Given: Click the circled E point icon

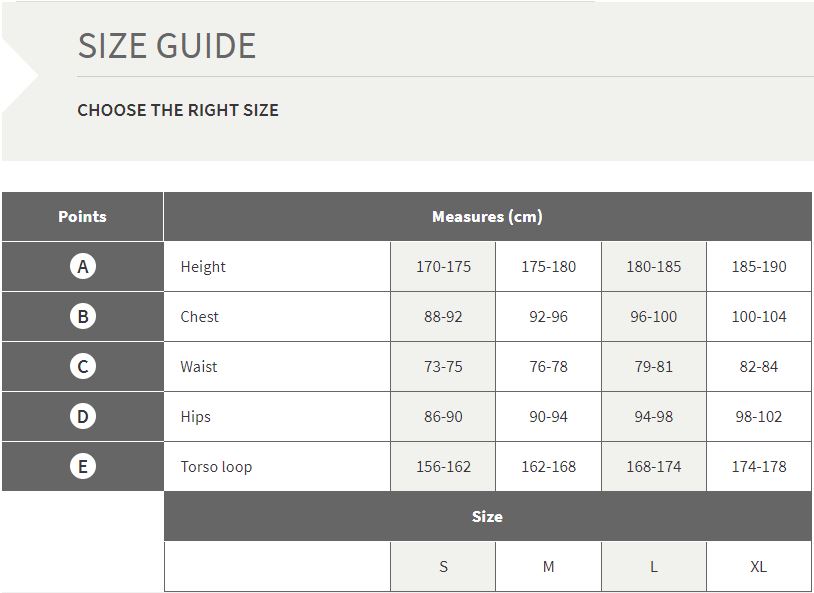Looking at the screenshot, I should [83, 466].
